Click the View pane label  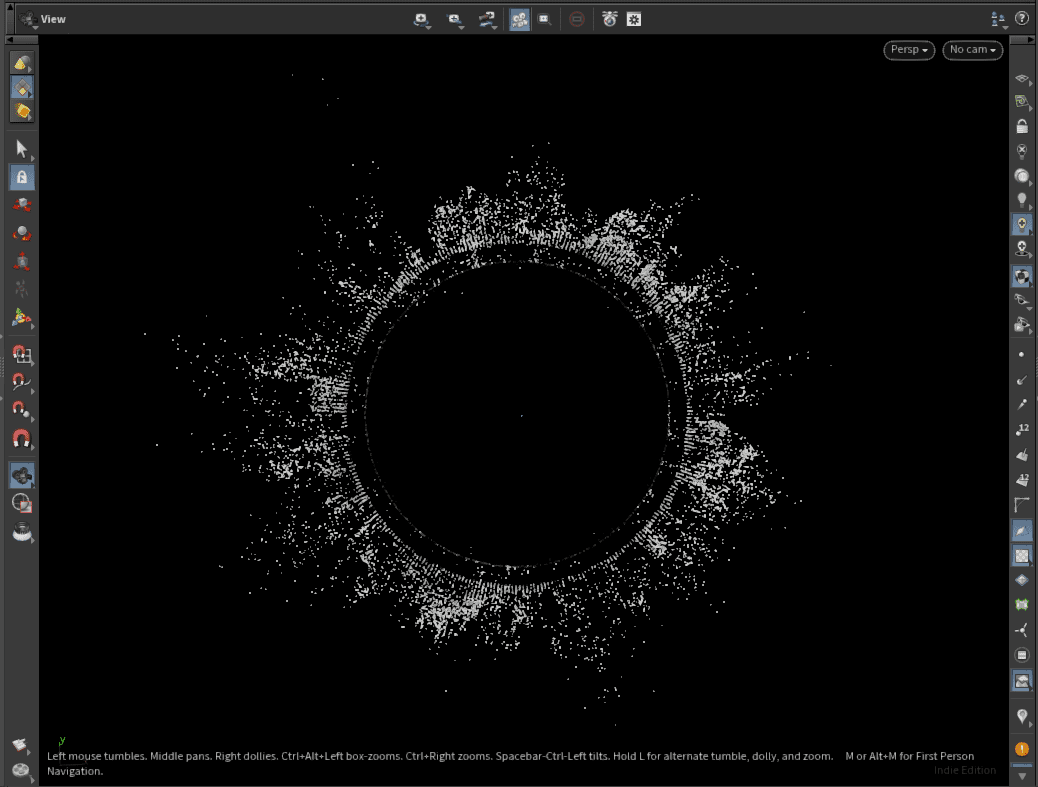point(53,19)
